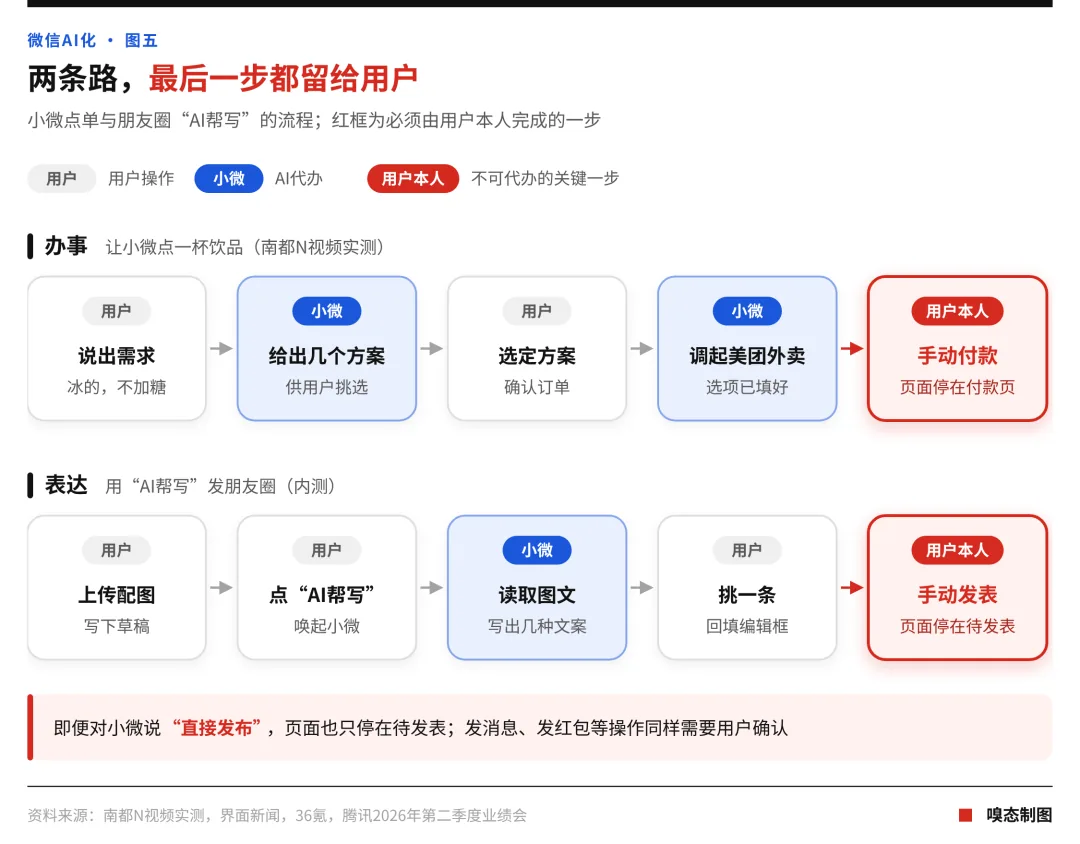
Task: Click the card subtext 冰的，不加糖
Action: pyautogui.click(x=116, y=387)
